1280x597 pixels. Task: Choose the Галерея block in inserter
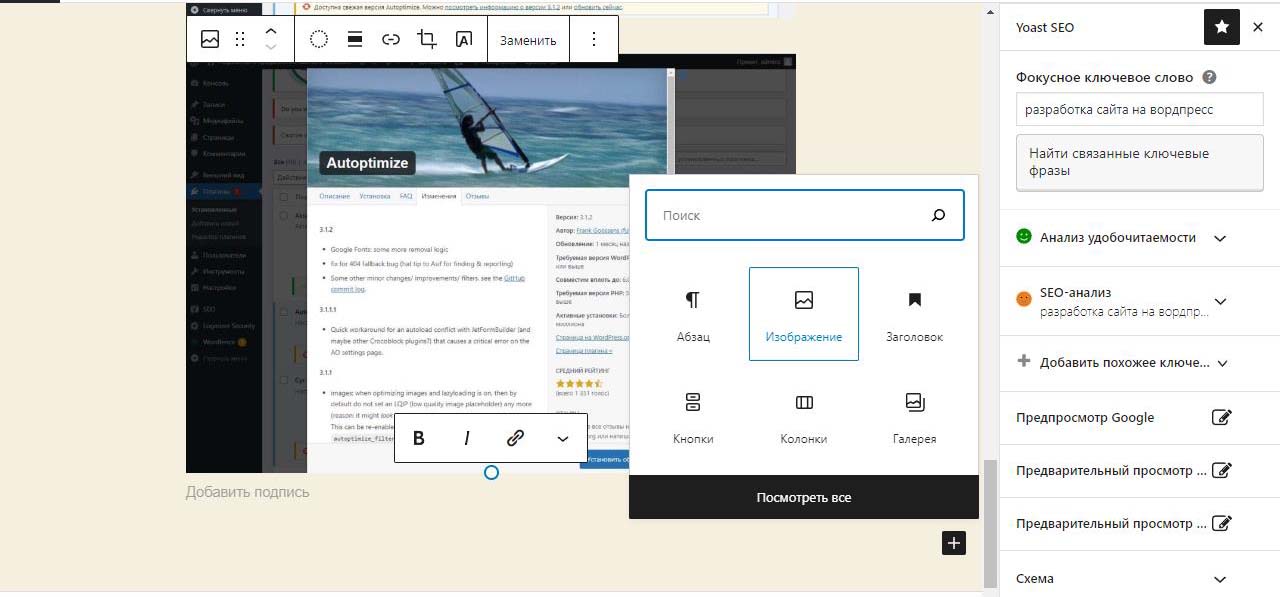click(x=914, y=417)
